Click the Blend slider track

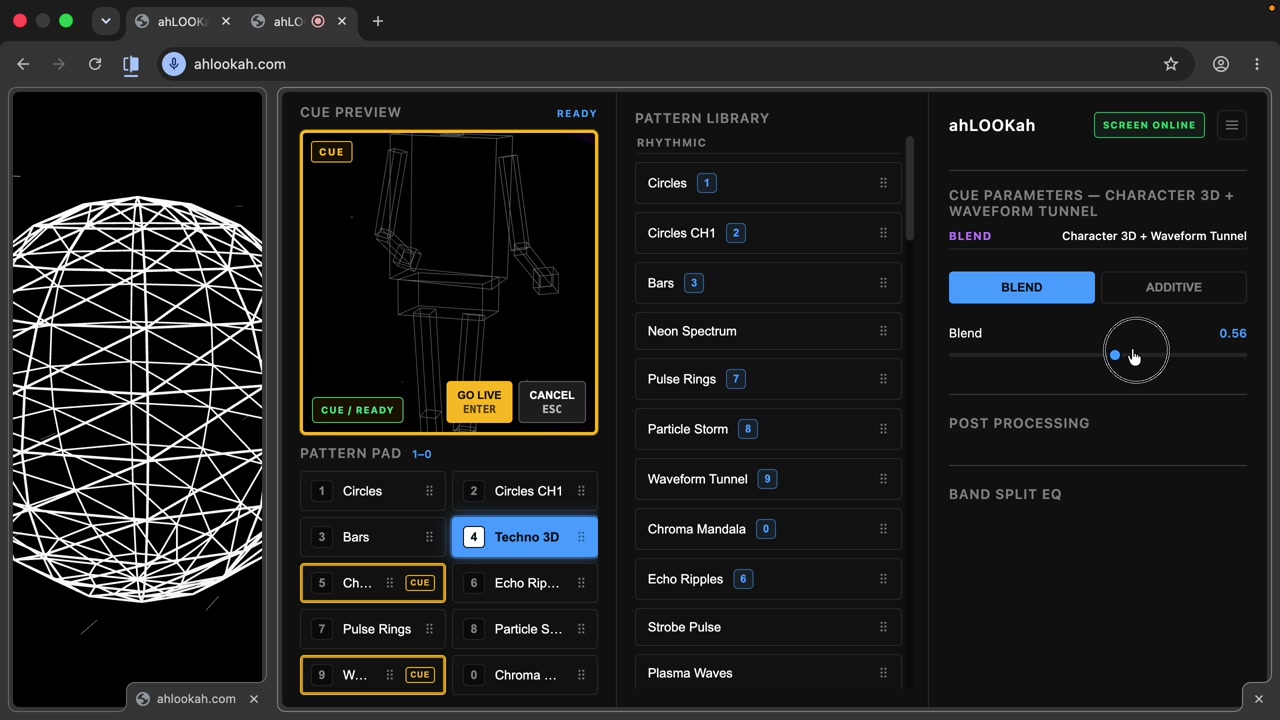pos(1098,355)
